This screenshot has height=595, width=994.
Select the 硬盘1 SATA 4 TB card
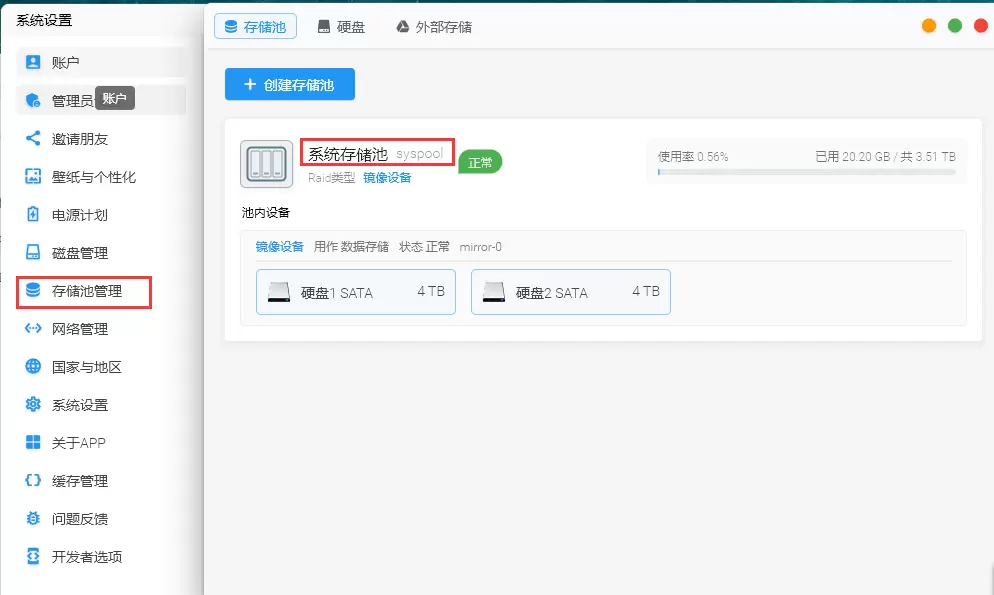pyautogui.click(x=356, y=292)
